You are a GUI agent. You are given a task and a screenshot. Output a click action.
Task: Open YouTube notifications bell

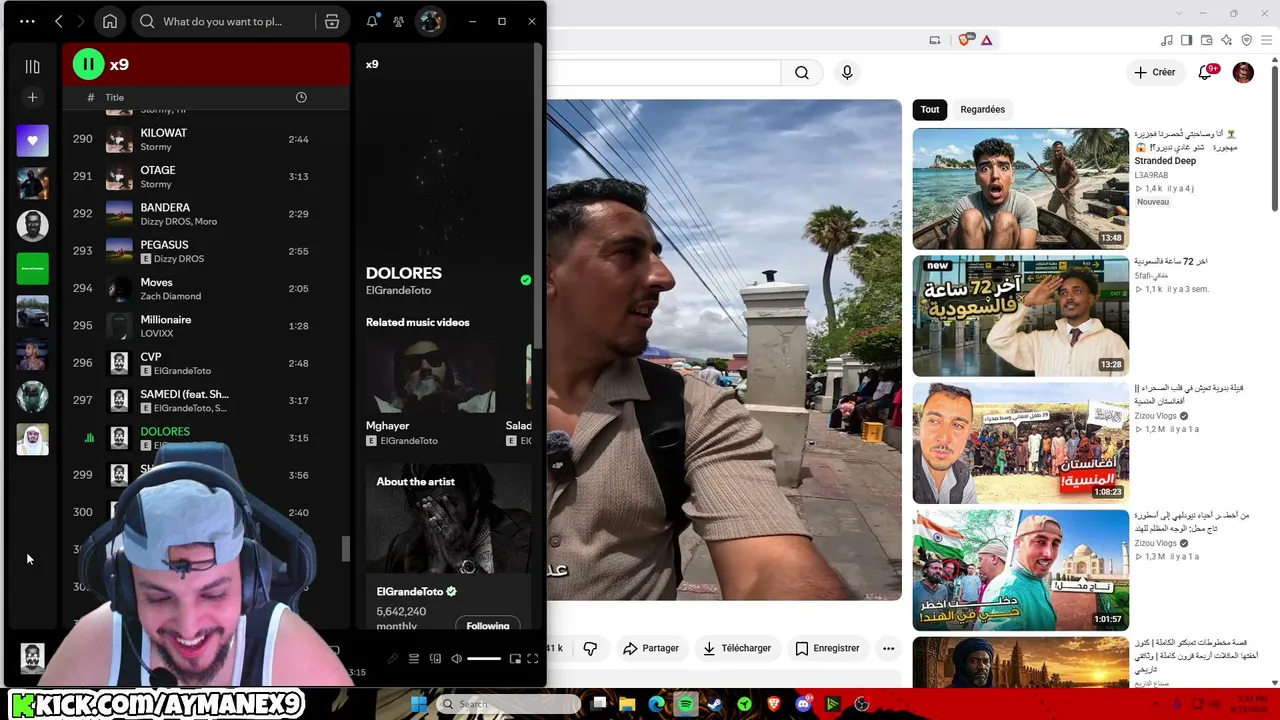[1206, 72]
